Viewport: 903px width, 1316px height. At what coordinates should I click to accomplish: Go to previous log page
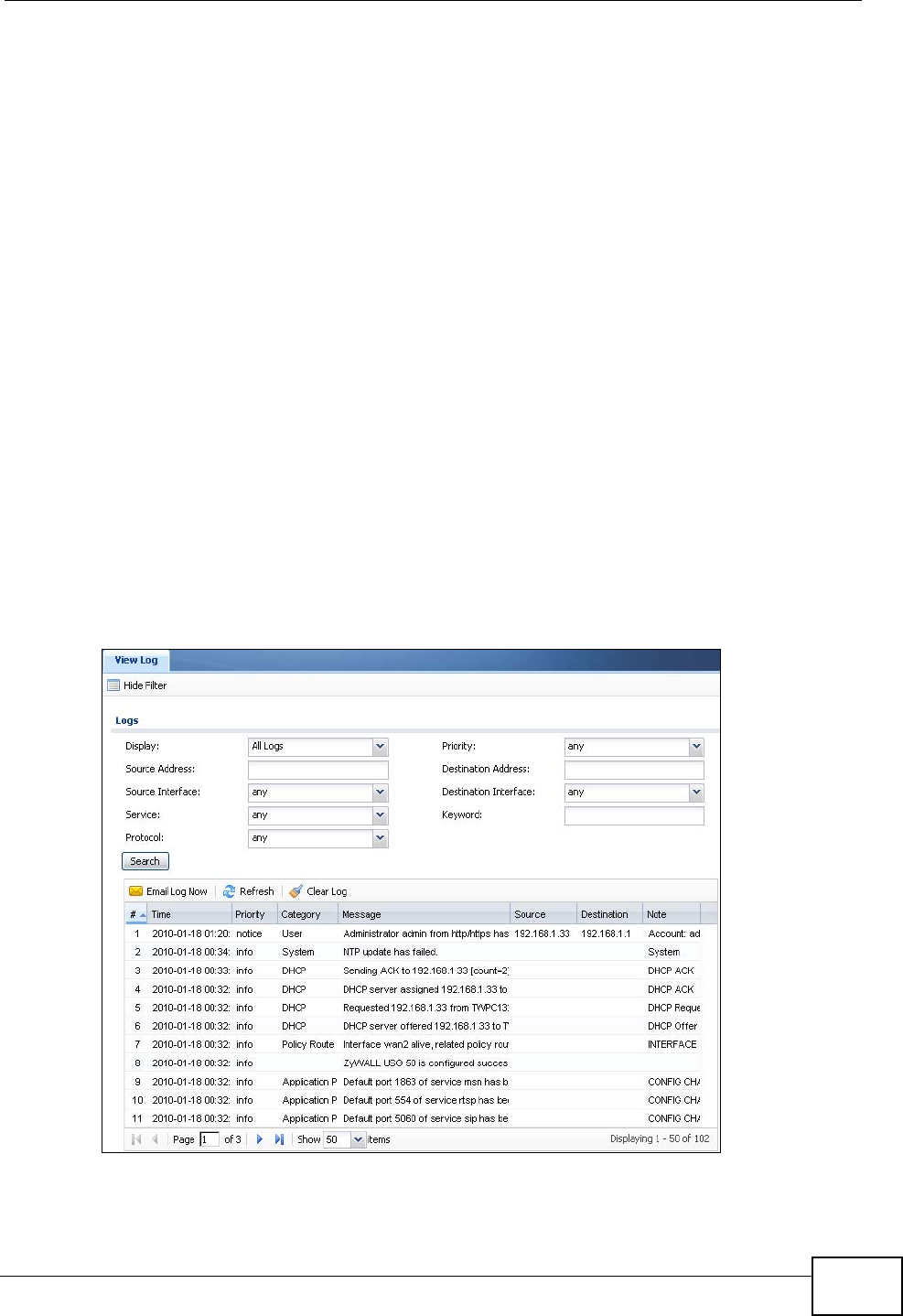(155, 1139)
